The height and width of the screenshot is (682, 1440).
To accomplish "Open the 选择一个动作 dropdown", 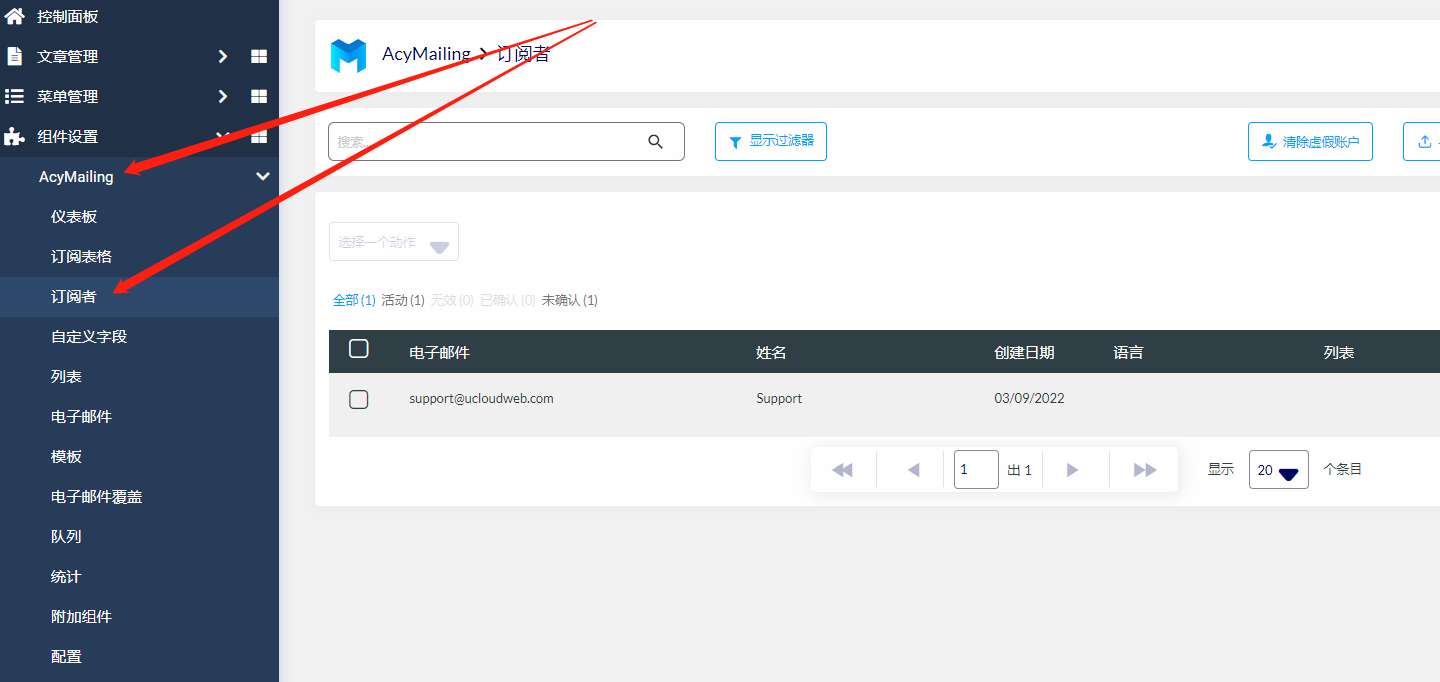I will (x=393, y=243).
